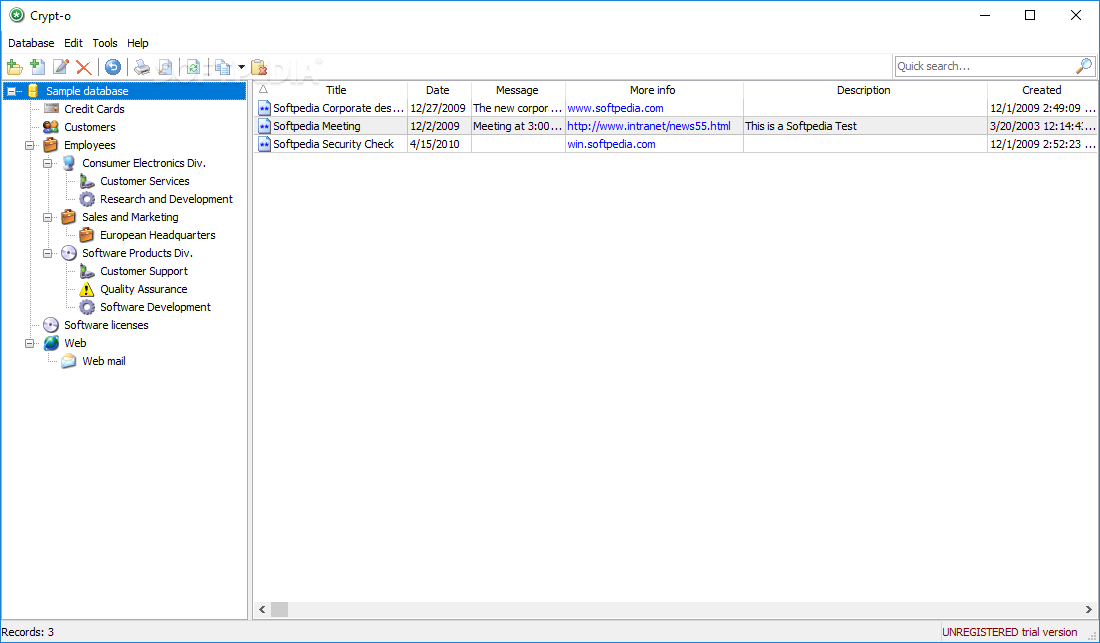
Task: Sort by the Created column header
Action: pyautogui.click(x=1042, y=90)
